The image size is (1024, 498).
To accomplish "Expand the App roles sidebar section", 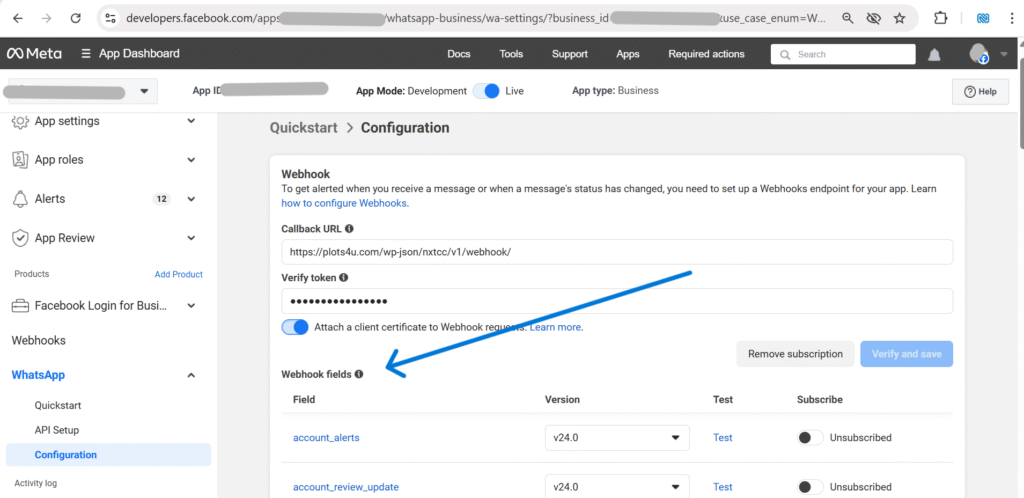I will [x=191, y=160].
